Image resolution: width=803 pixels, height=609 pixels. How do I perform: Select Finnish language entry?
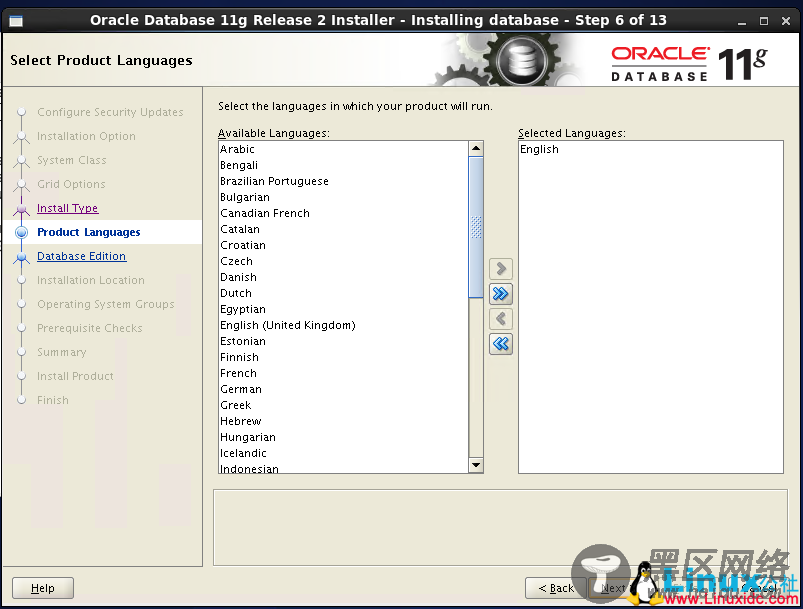343,357
